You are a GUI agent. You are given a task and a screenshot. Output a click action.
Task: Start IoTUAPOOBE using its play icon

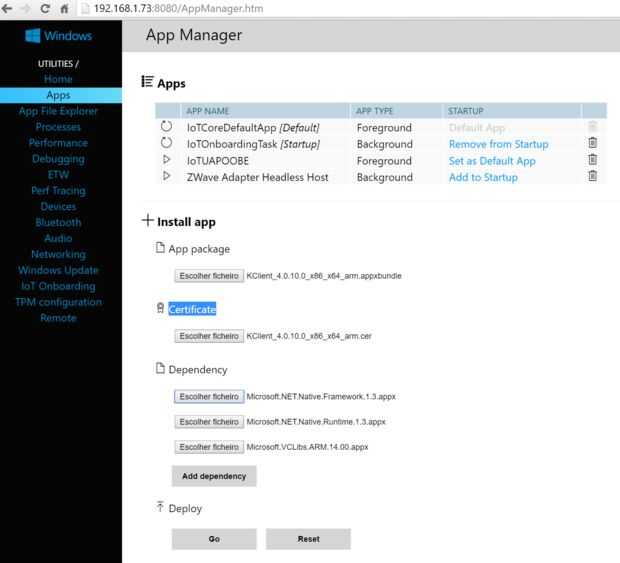click(167, 160)
